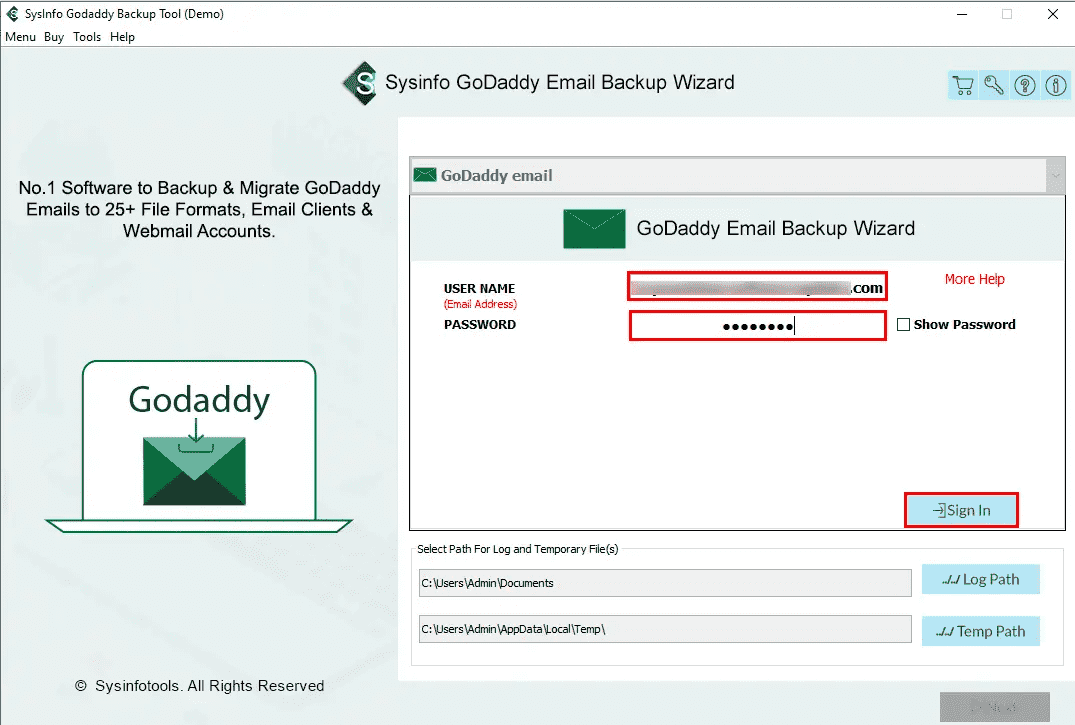This screenshot has height=725, width=1075.
Task: Click the Log Path button
Action: 980,579
